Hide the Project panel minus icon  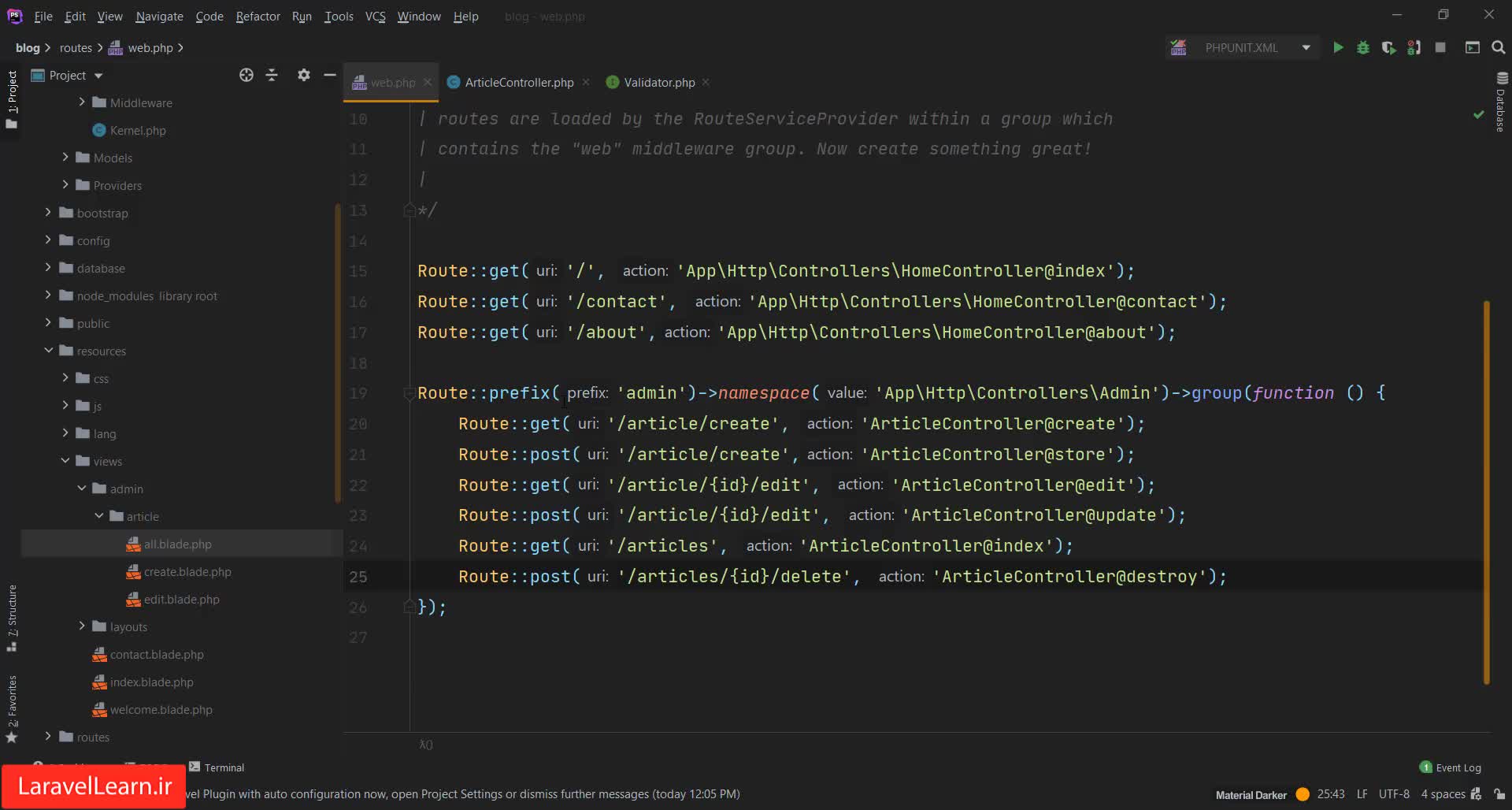point(330,75)
